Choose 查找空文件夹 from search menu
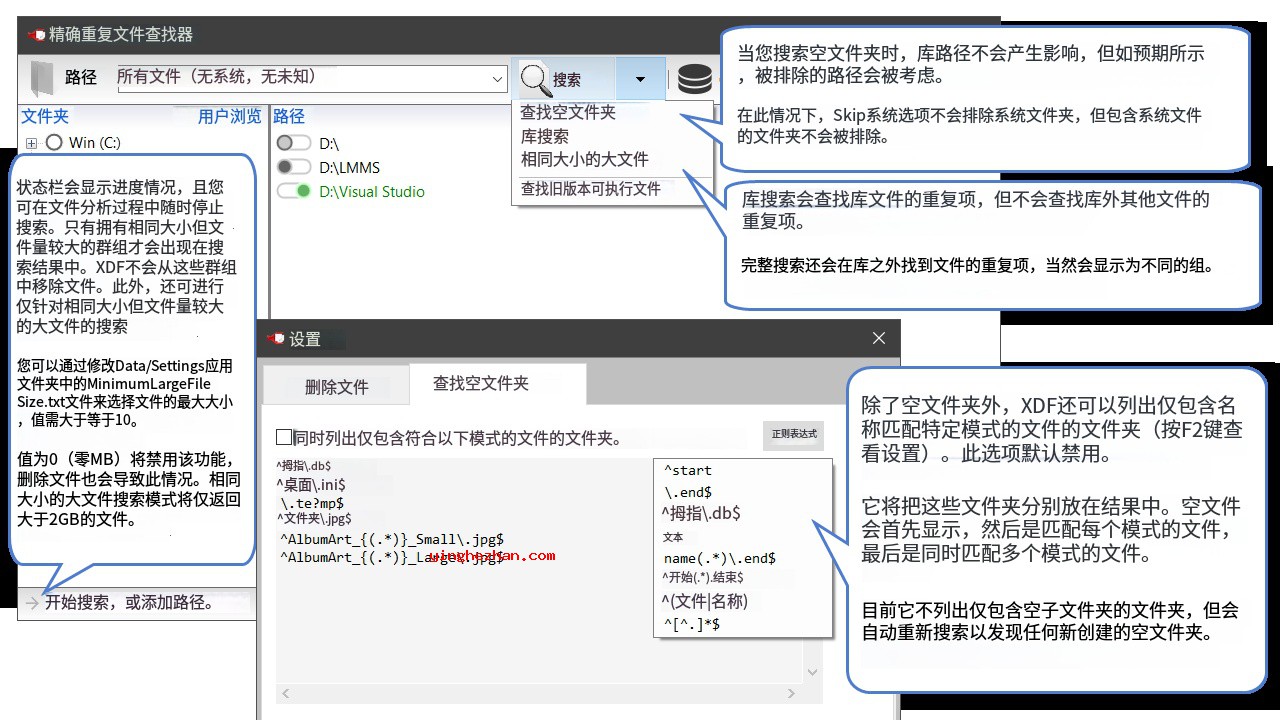The height and width of the screenshot is (720, 1280). click(x=568, y=112)
